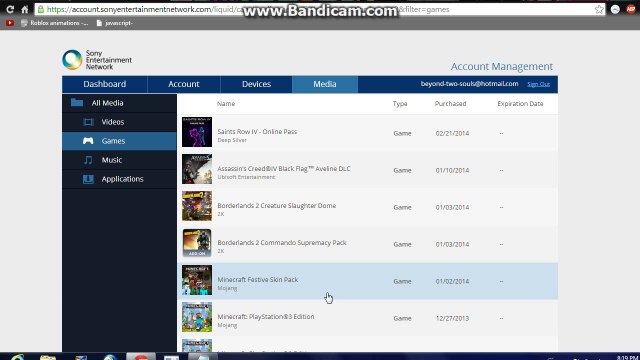640x360 pixels.
Task: Open Borderlands 2 Creature Slaughter Dome thumbnail
Action: 197,206
